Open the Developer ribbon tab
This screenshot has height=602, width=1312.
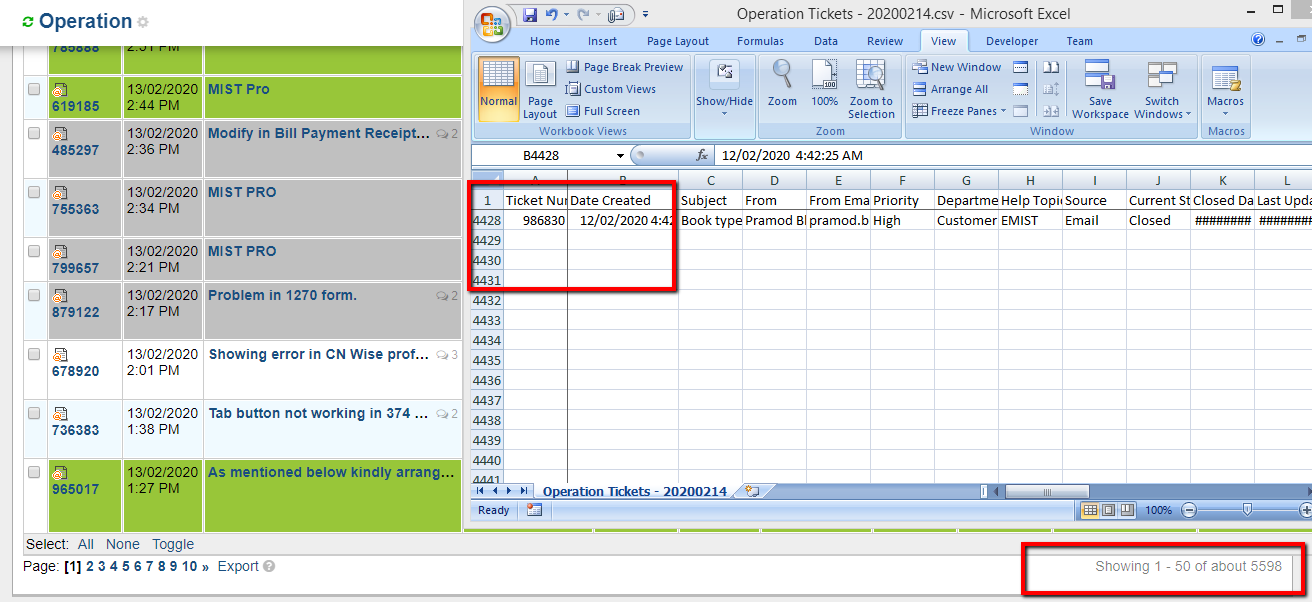tap(1011, 41)
